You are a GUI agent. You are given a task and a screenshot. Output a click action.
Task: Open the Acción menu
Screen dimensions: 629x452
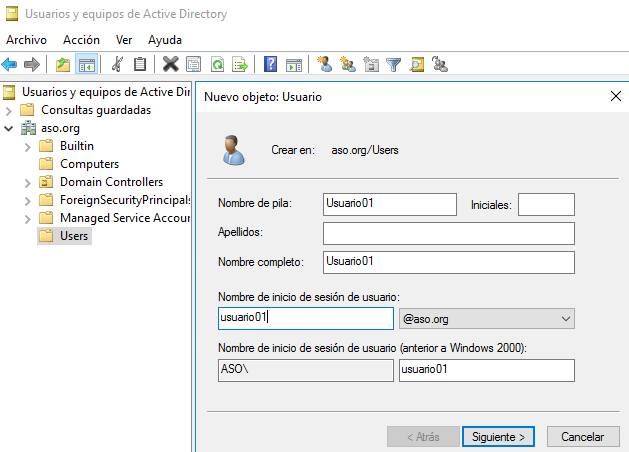(x=81, y=40)
